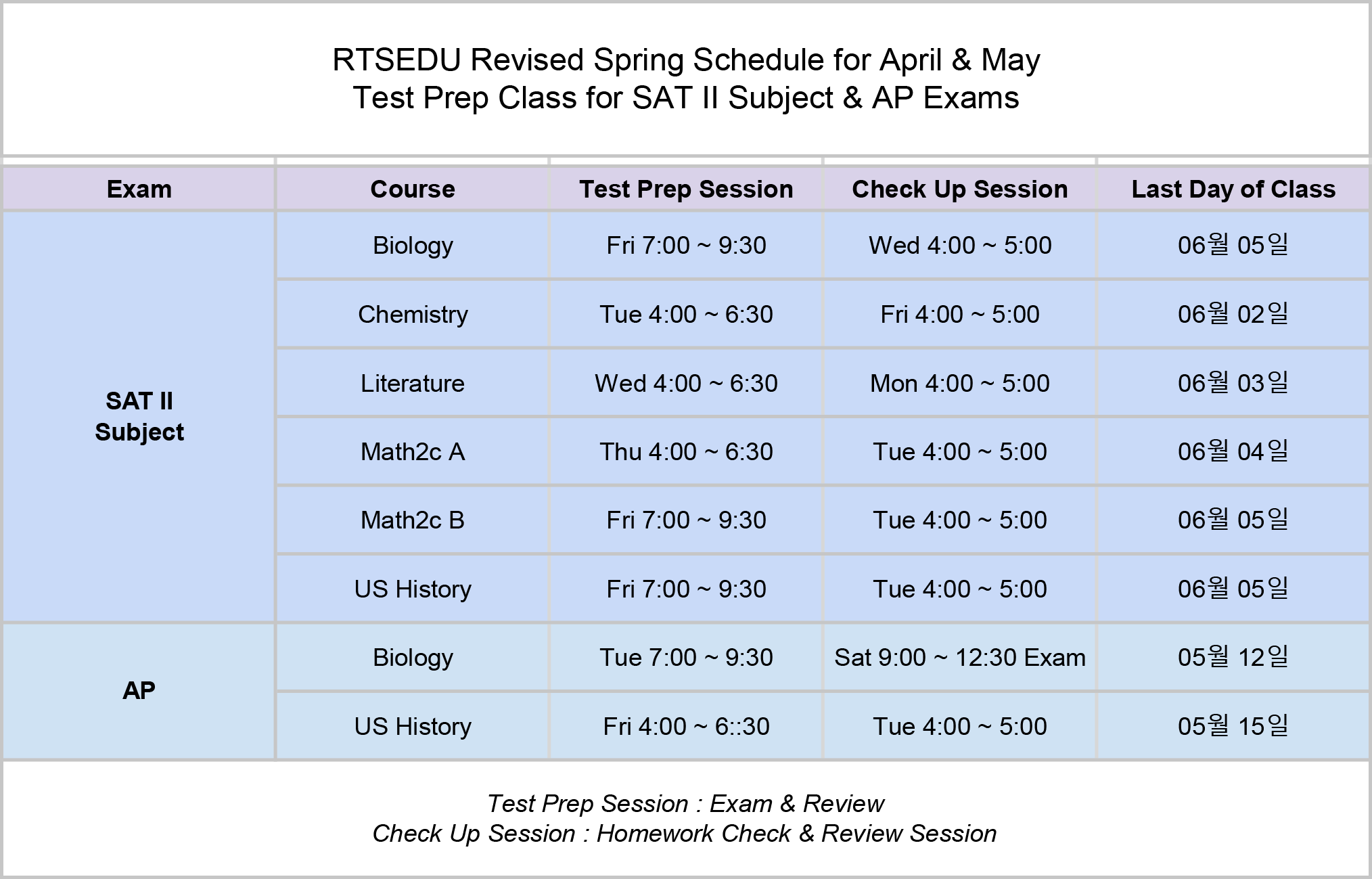Click the Test Prep Session header
This screenshot has height=879, width=1372.
coord(686,189)
